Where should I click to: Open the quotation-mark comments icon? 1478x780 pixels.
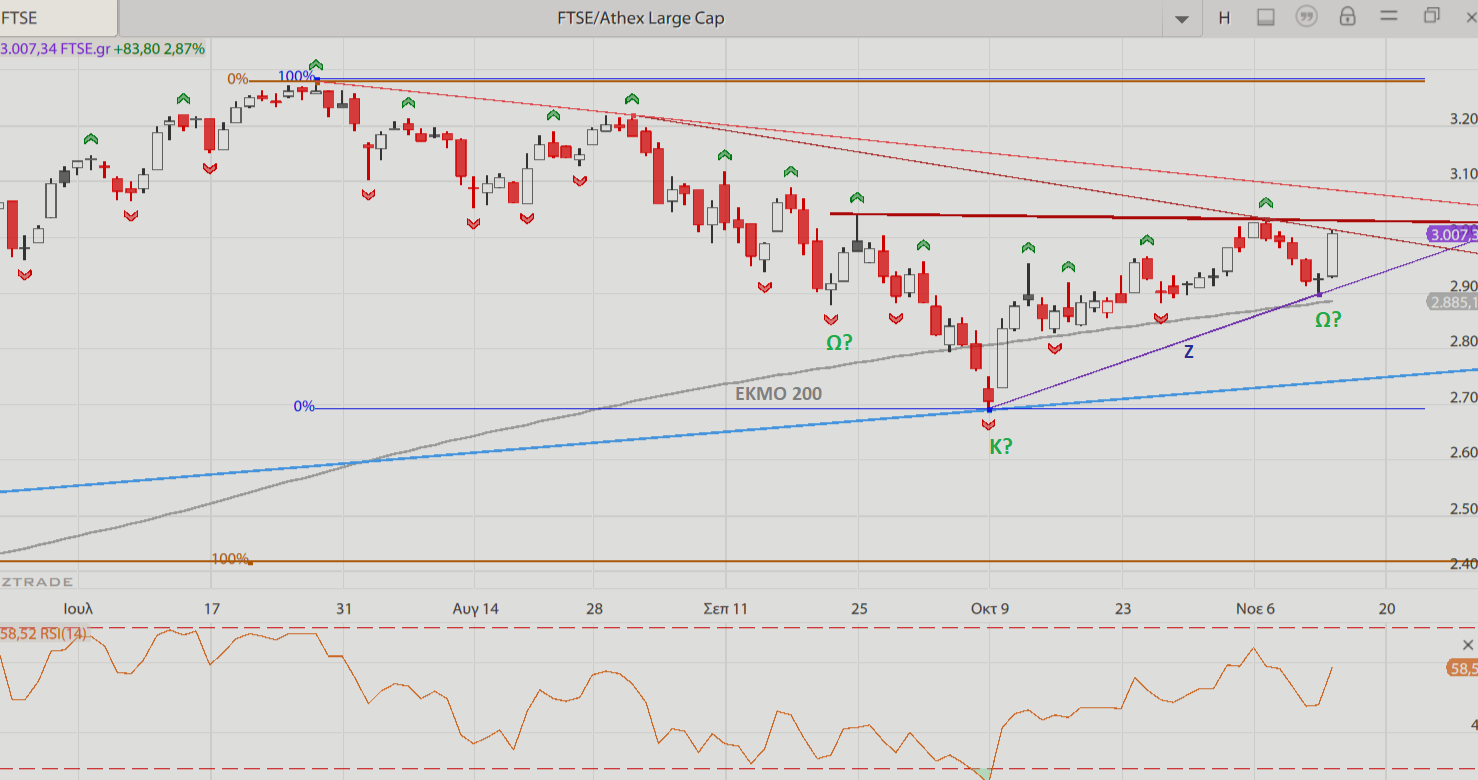(1306, 17)
